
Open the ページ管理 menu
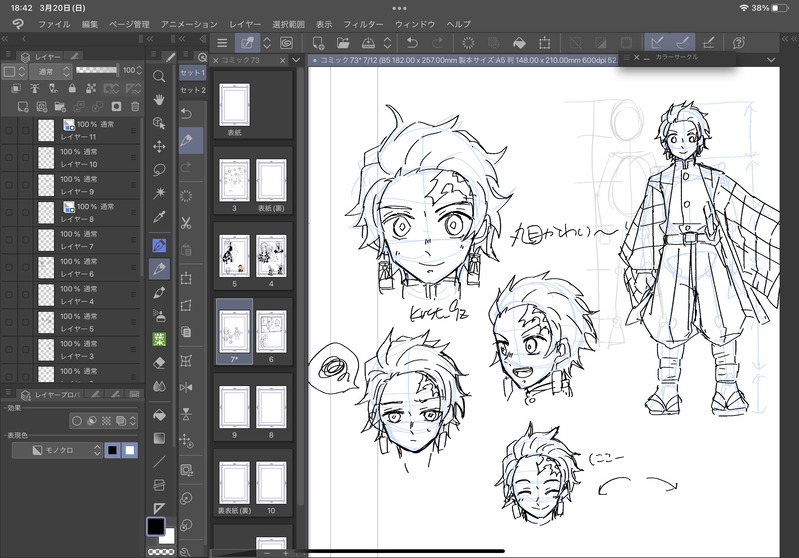129,24
